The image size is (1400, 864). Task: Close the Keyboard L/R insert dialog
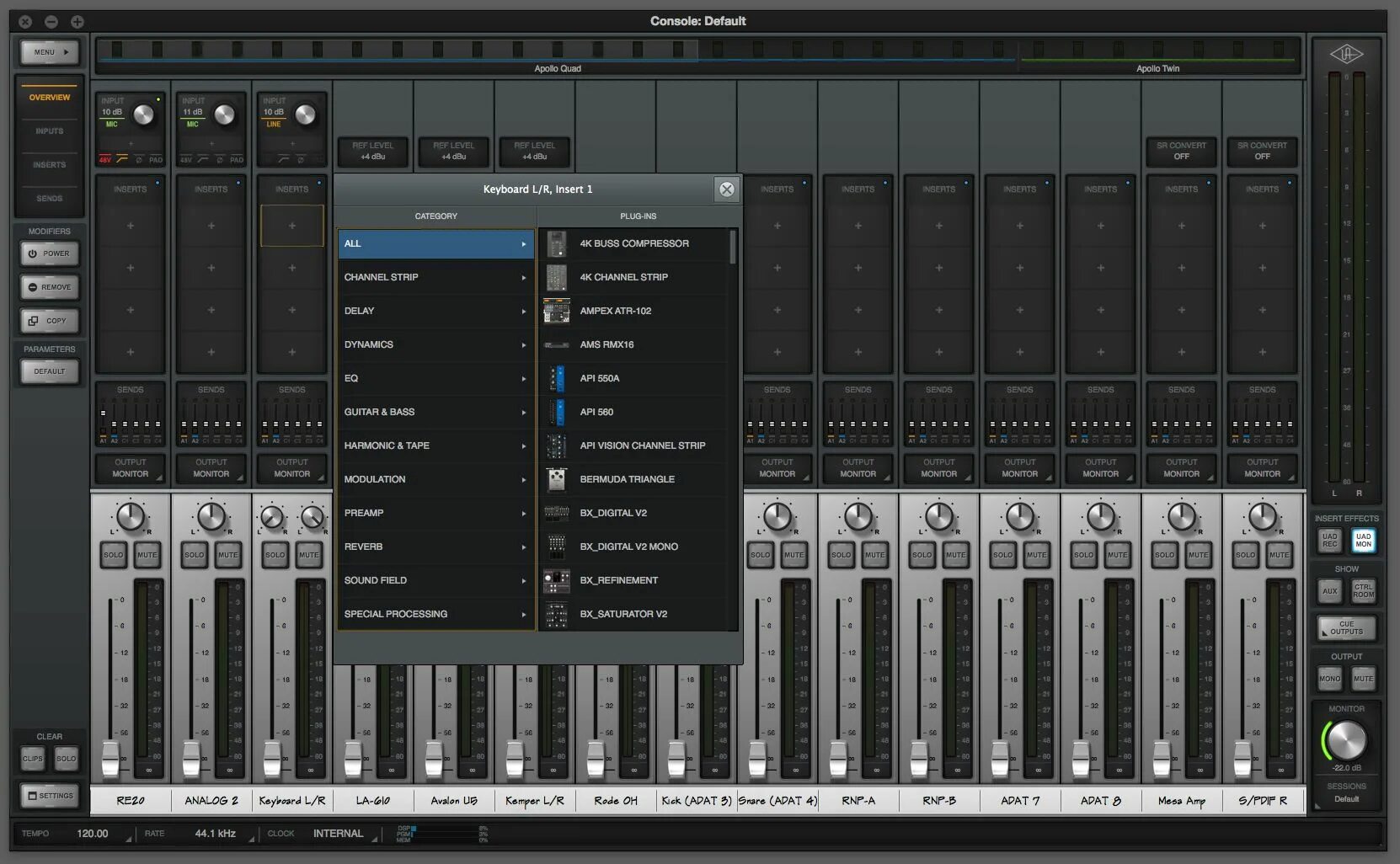[x=726, y=189]
